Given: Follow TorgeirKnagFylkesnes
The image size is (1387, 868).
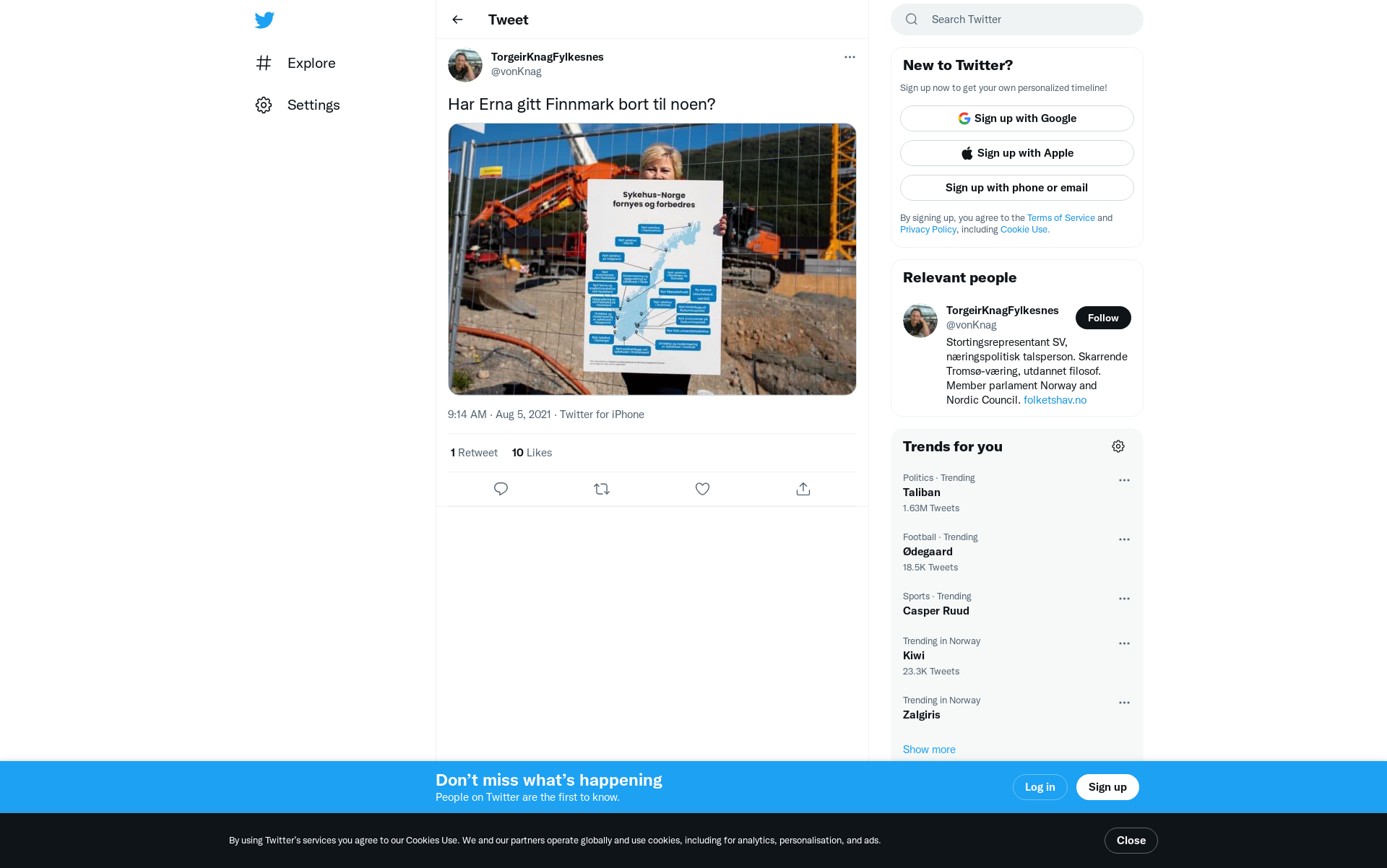Looking at the screenshot, I should [1103, 318].
